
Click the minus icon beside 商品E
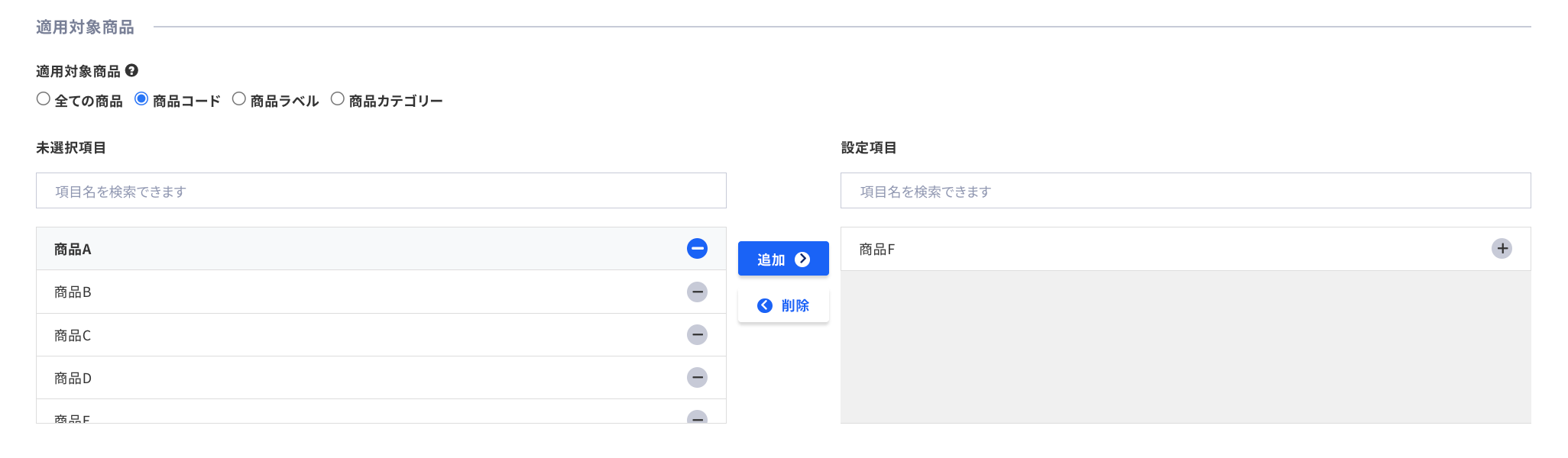click(x=696, y=419)
